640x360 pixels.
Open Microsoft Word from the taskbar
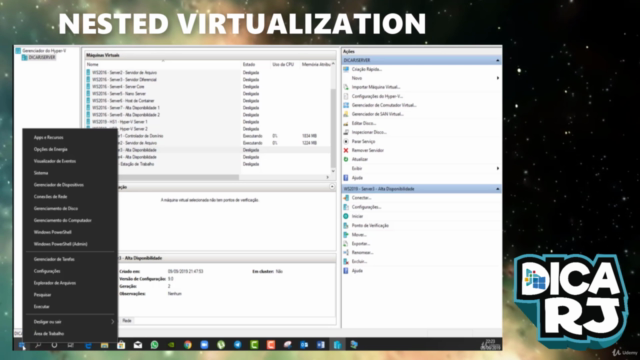tap(321, 345)
